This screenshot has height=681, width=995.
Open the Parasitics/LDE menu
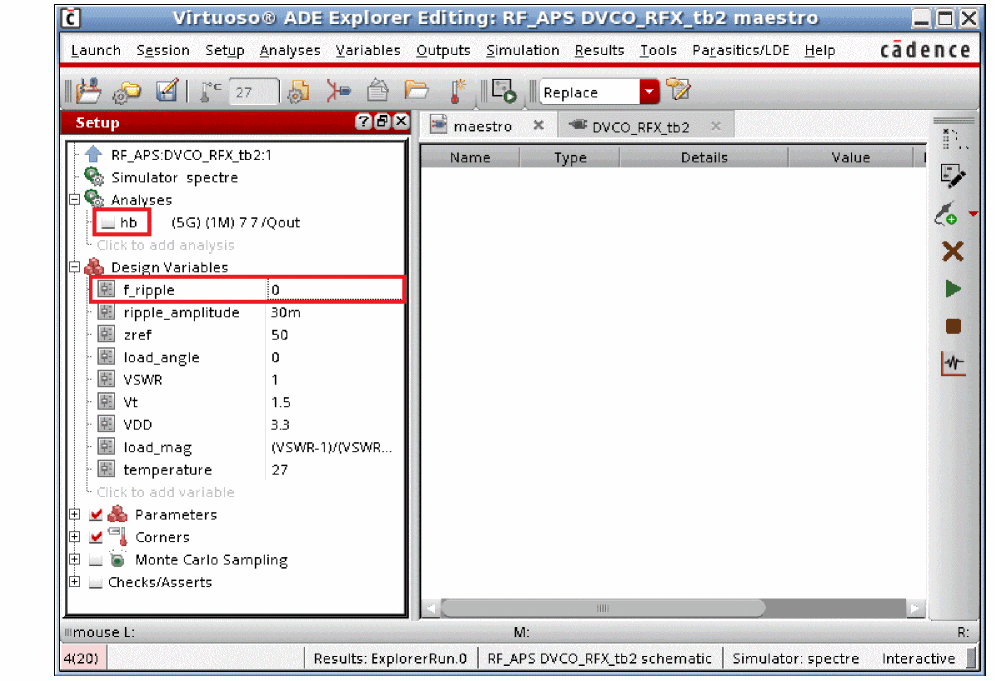pos(741,50)
